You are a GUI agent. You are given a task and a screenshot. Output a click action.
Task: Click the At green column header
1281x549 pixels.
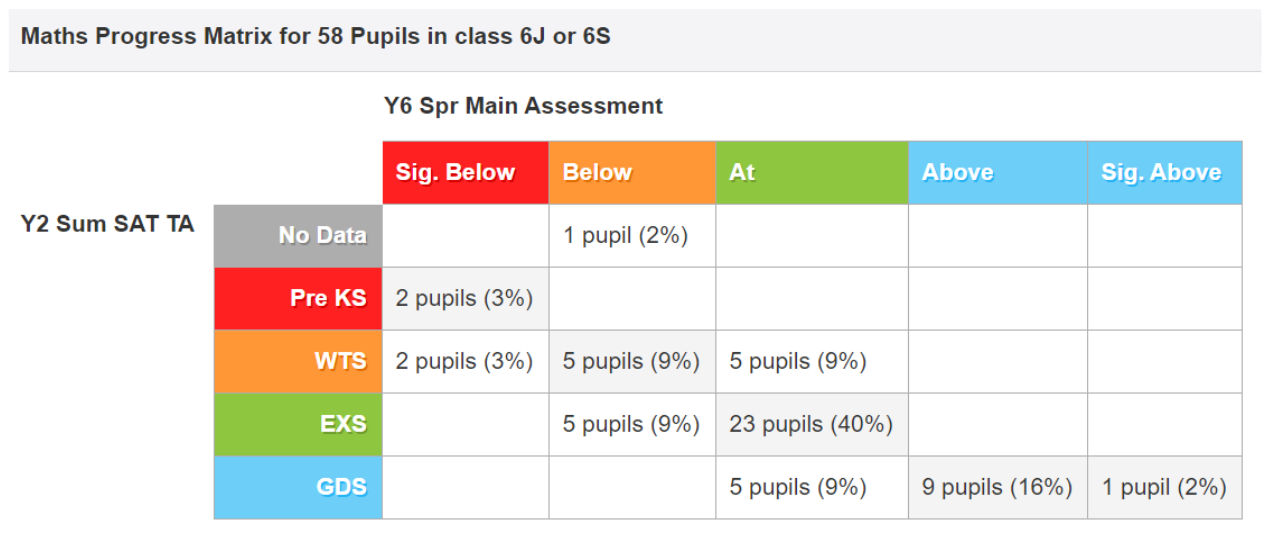812,173
